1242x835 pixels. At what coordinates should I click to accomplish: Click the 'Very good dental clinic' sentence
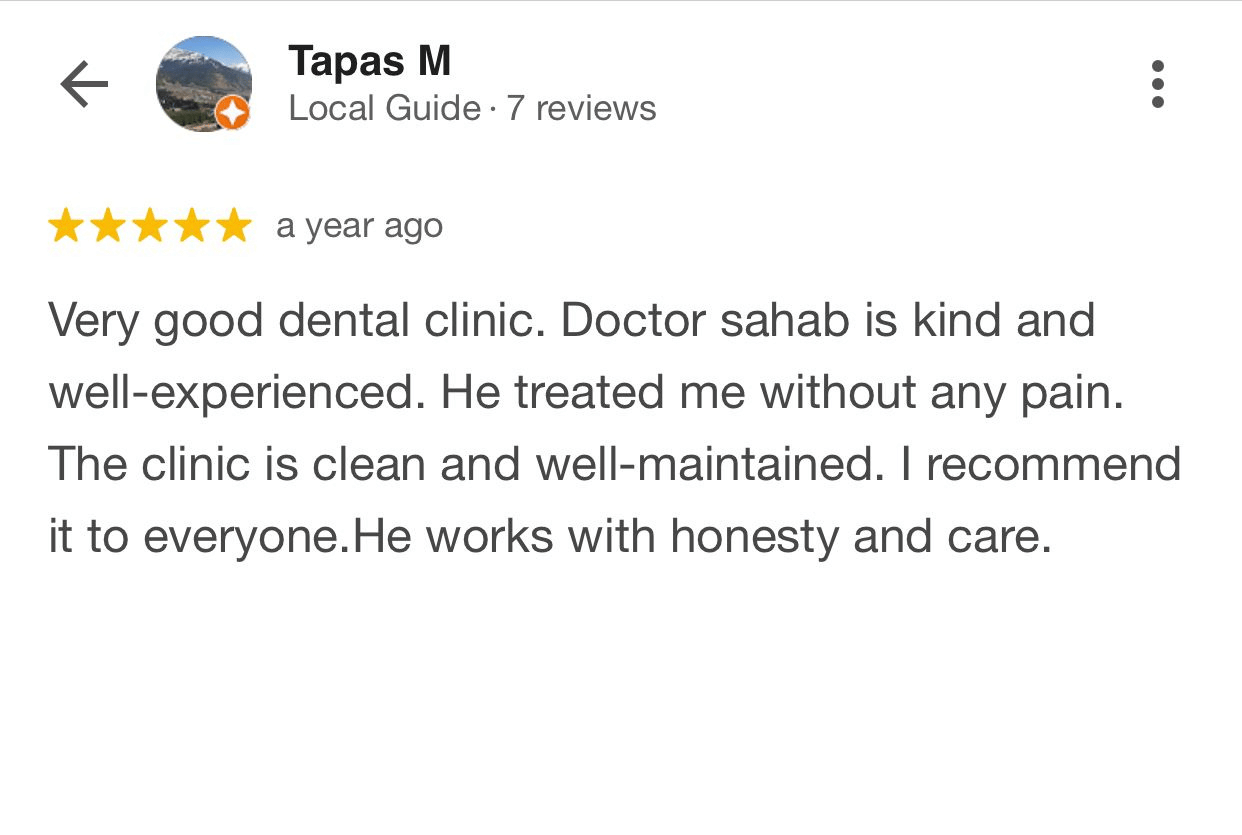[297, 321]
